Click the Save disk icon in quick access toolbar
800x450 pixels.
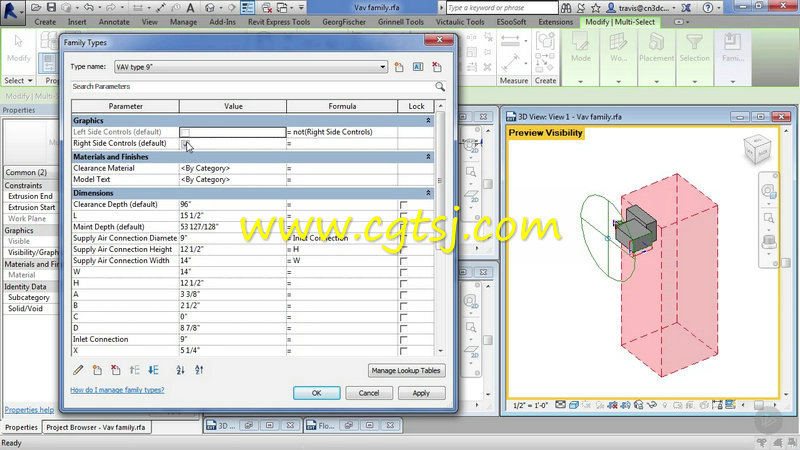[51, 8]
